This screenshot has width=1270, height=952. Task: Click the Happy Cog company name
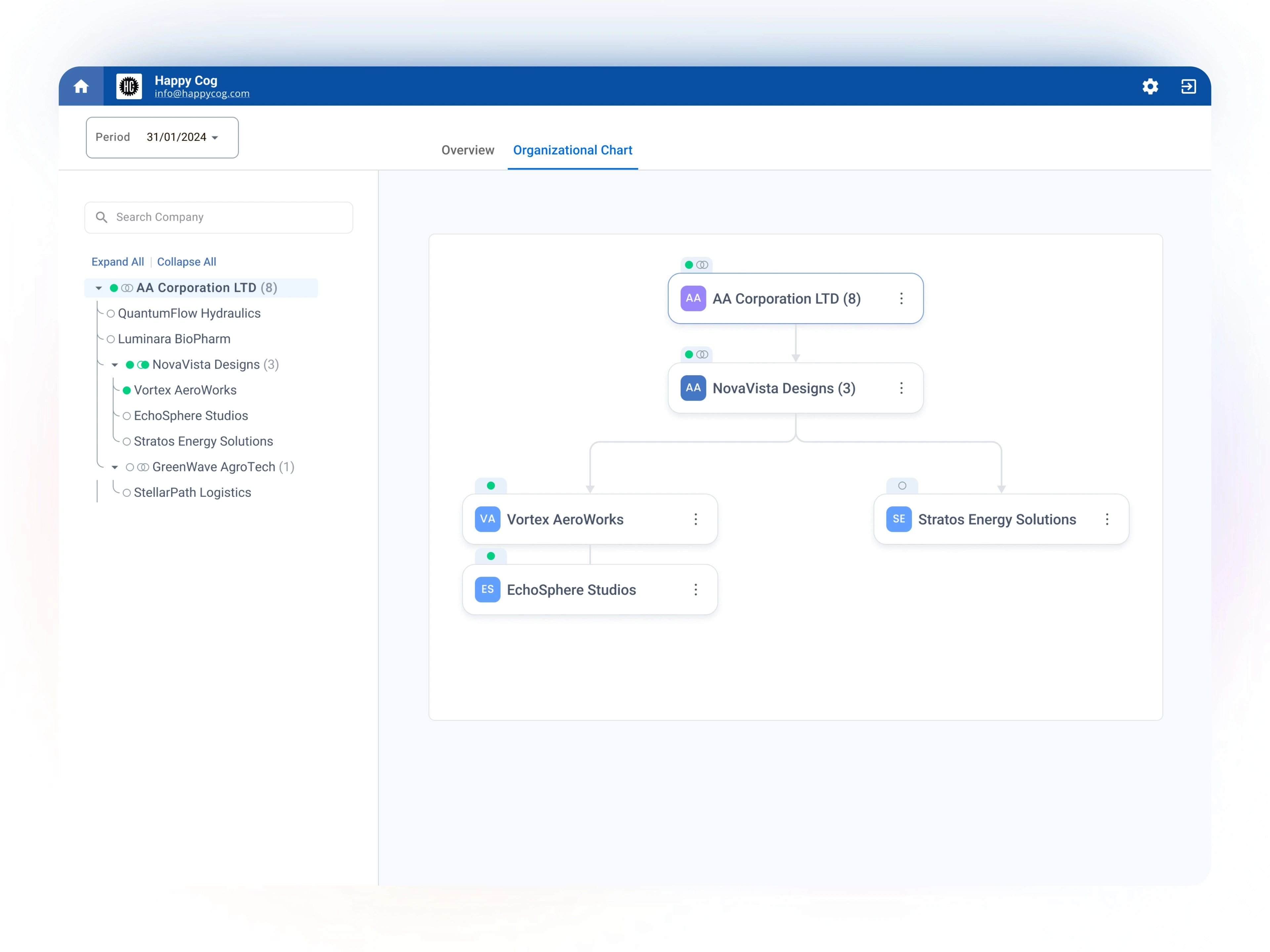tap(186, 80)
